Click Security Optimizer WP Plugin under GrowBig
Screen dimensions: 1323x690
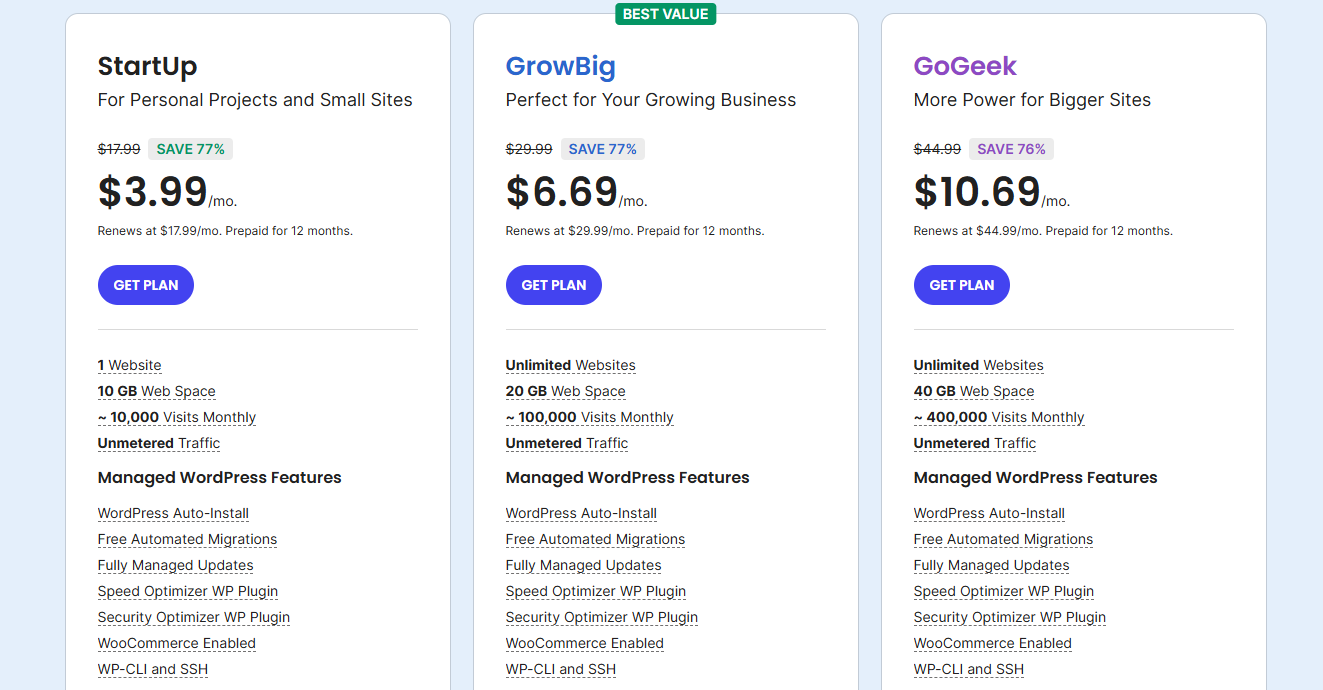click(602, 618)
